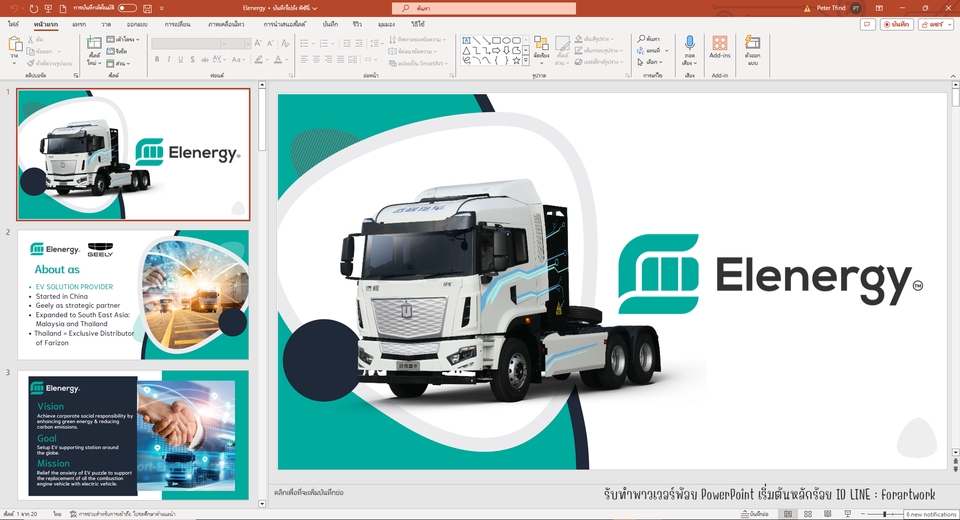The height and width of the screenshot is (520, 960).
Task: Select the Star shape in shapes gallery
Action: click(516, 60)
